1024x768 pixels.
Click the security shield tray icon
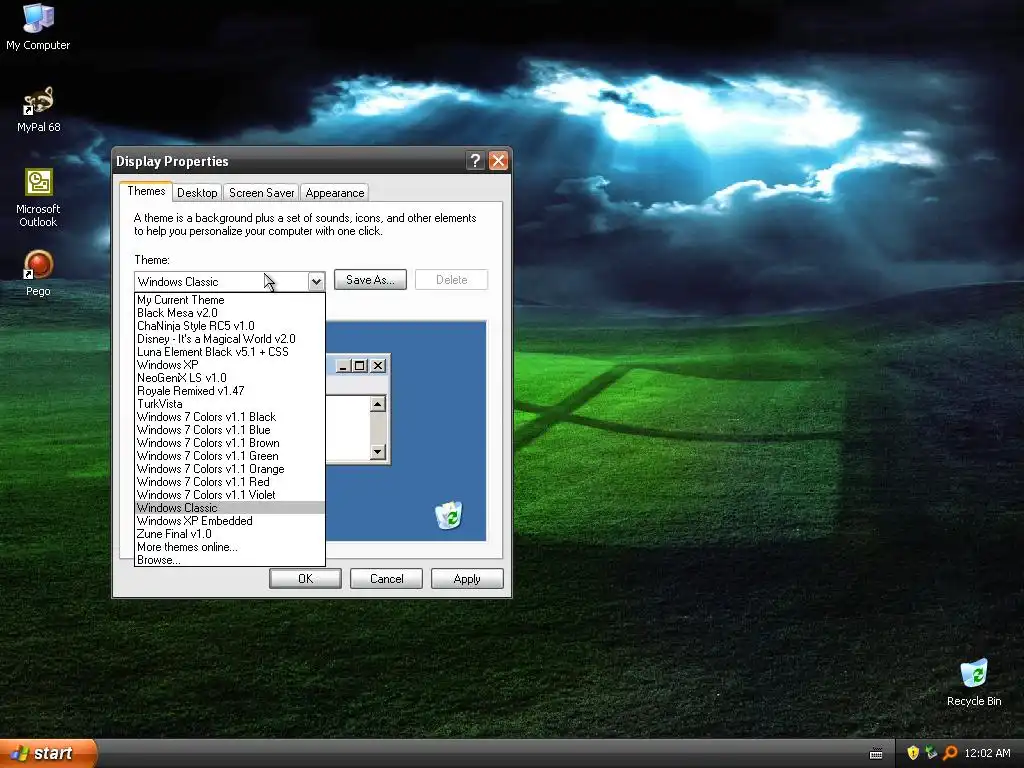pos(912,753)
